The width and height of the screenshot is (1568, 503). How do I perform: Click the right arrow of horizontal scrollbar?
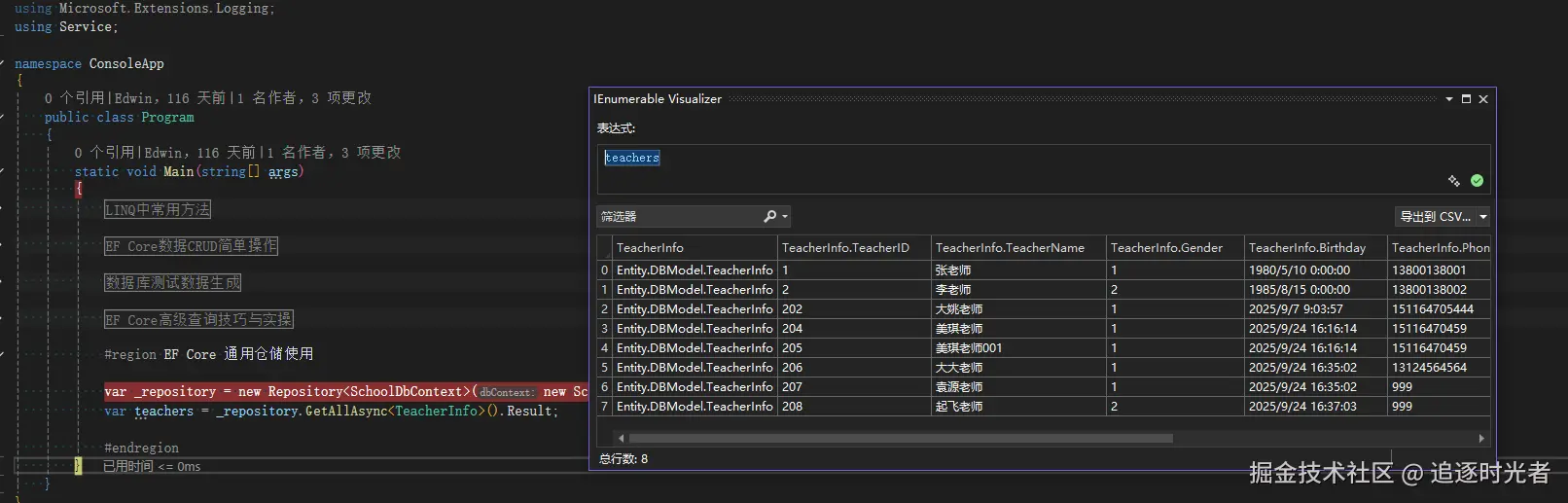click(1480, 439)
